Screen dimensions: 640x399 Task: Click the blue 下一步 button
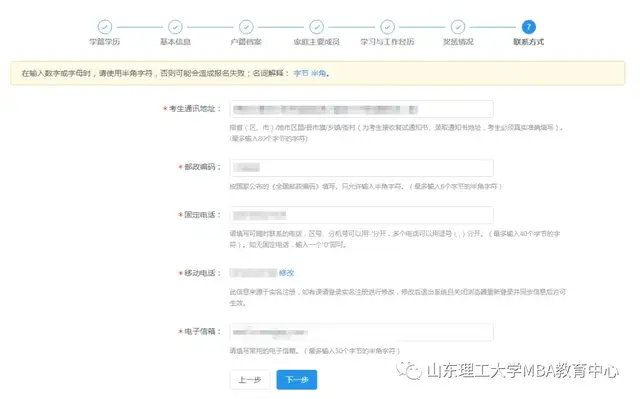tap(297, 380)
